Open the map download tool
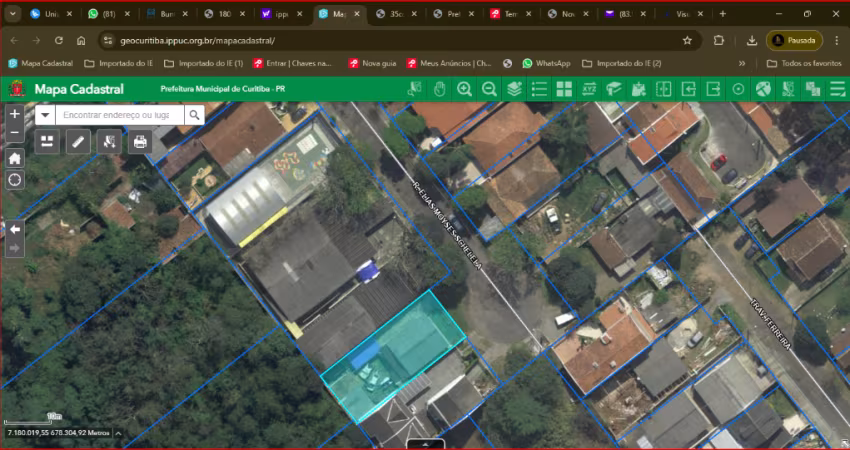Image resolution: width=850 pixels, height=450 pixels. pyautogui.click(x=639, y=89)
